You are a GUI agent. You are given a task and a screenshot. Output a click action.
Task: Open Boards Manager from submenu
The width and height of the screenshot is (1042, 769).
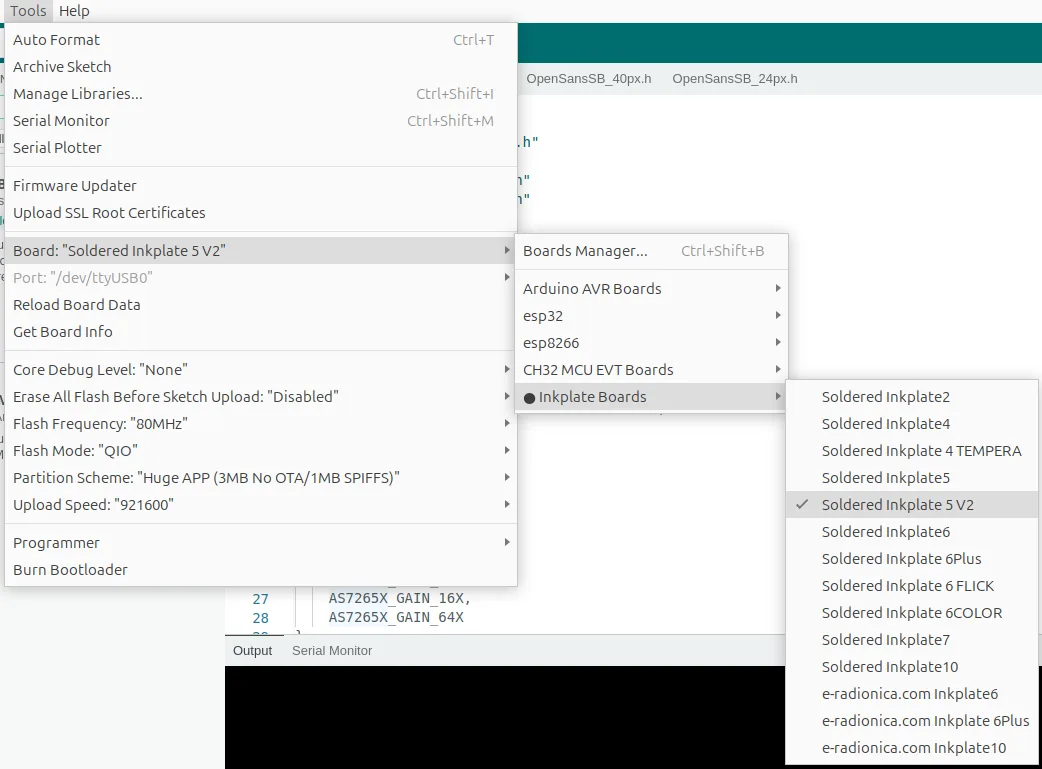pyautogui.click(x=585, y=251)
